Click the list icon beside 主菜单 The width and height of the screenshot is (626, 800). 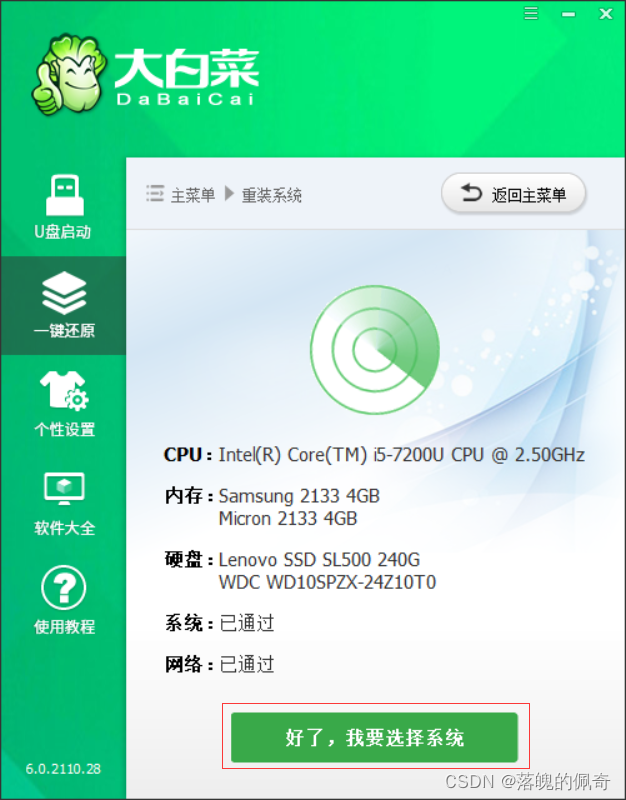(x=155, y=194)
